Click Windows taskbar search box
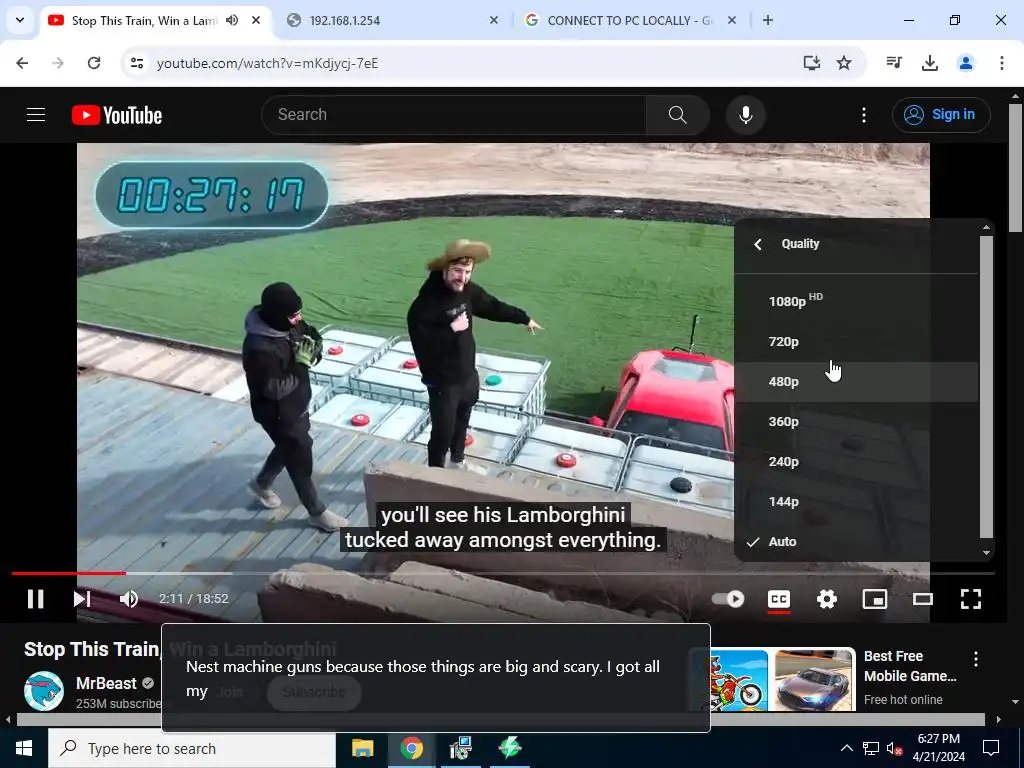 pos(193,748)
